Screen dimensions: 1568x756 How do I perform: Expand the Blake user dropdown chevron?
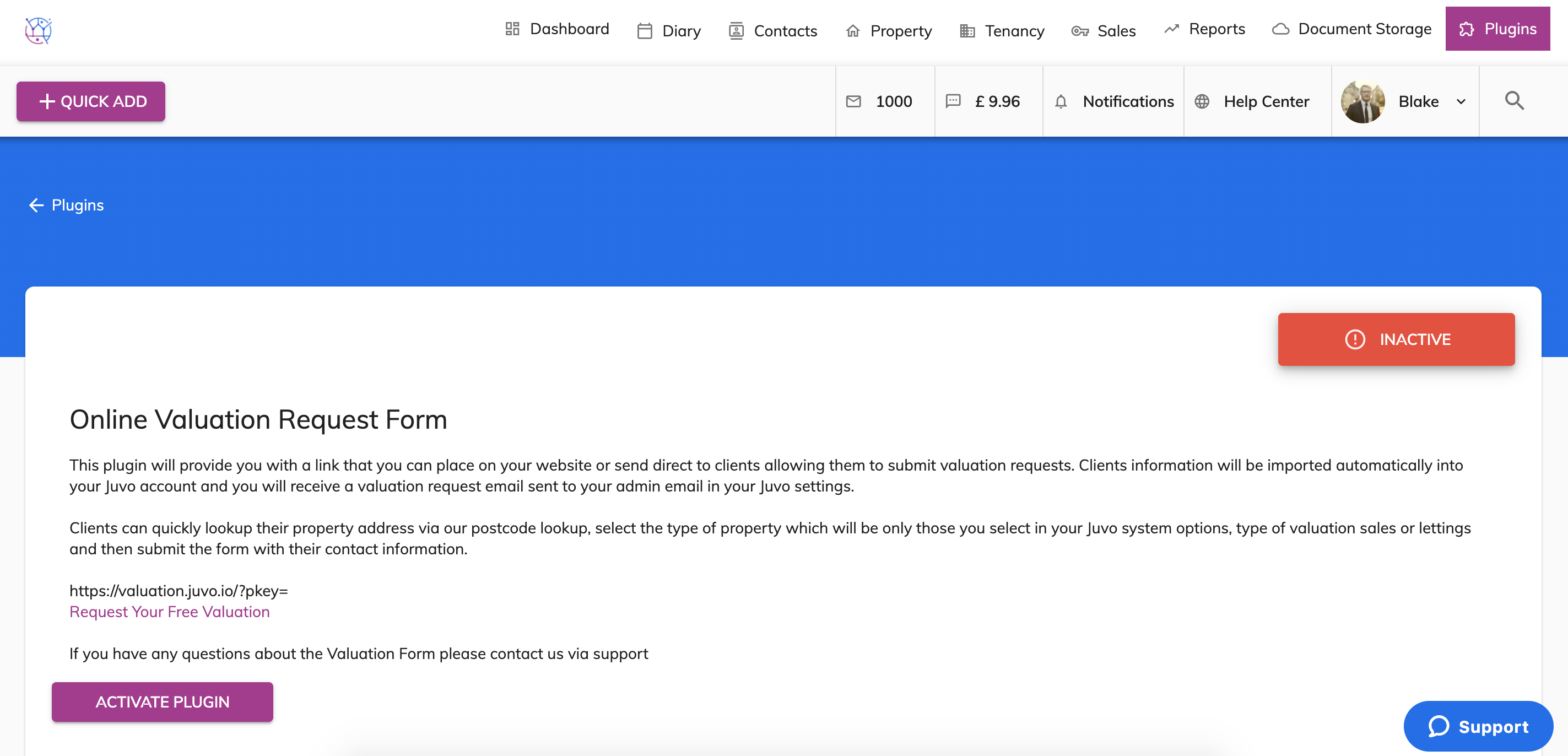(x=1461, y=101)
